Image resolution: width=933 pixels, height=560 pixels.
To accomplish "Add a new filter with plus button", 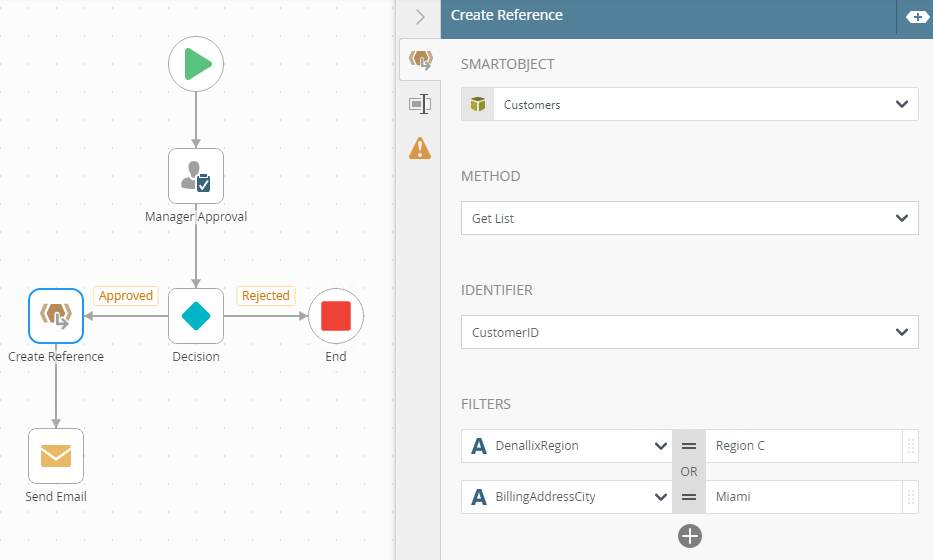I will (x=690, y=536).
